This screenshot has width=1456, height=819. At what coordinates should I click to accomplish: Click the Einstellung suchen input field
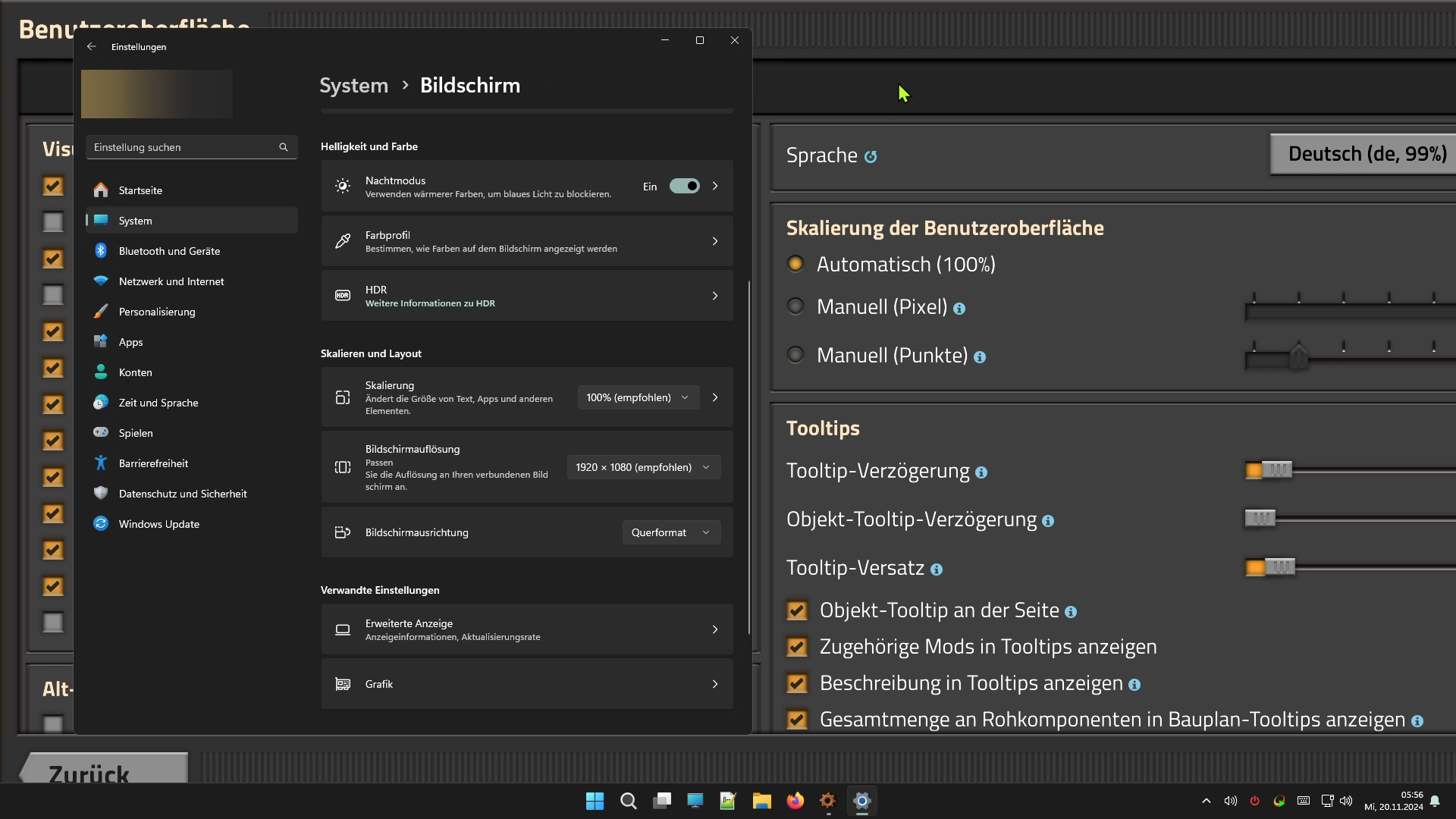click(192, 148)
